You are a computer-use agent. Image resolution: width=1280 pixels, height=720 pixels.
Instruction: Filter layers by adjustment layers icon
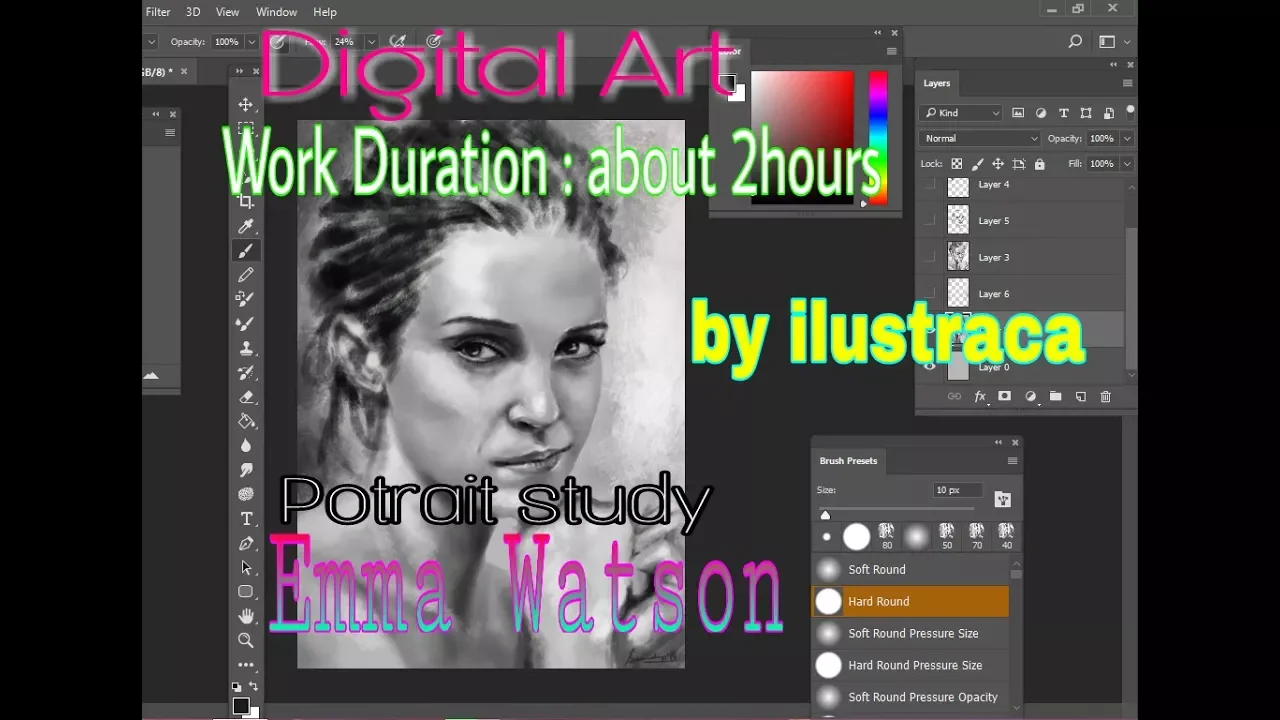[1041, 113]
